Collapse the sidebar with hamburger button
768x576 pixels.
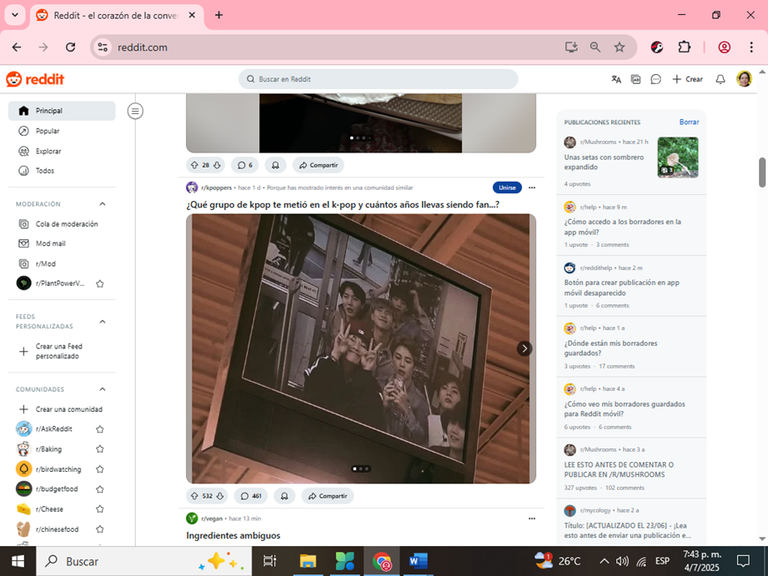pos(135,111)
